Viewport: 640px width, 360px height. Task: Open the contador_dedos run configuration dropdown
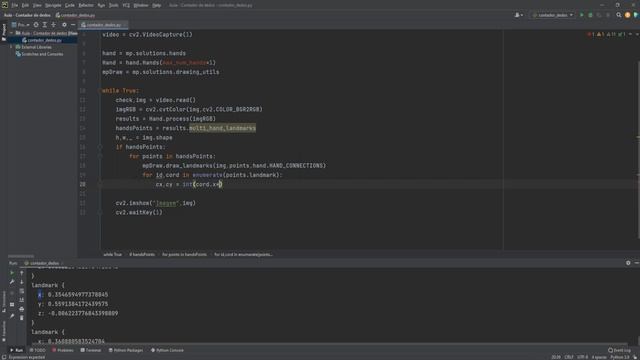(553, 15)
